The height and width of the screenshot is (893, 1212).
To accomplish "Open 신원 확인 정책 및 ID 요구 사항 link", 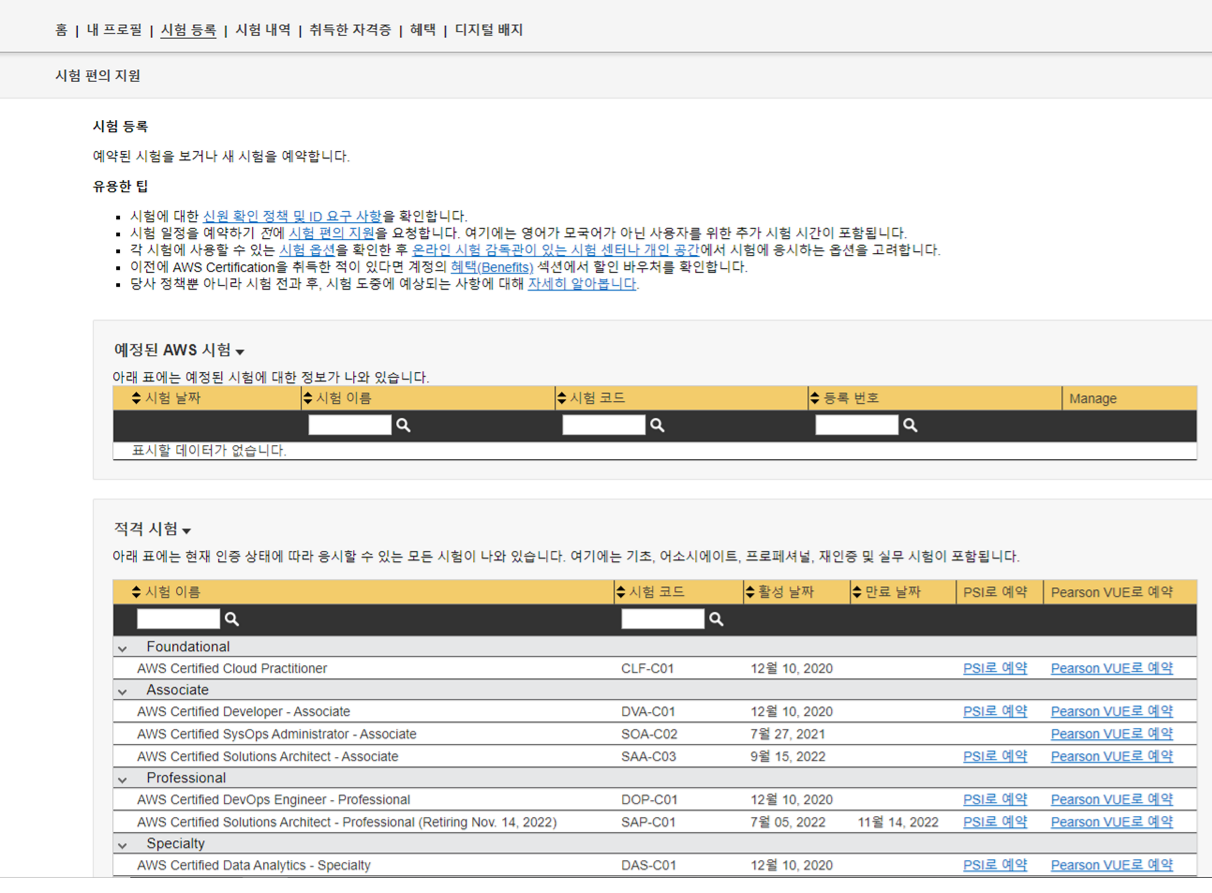I will [292, 216].
